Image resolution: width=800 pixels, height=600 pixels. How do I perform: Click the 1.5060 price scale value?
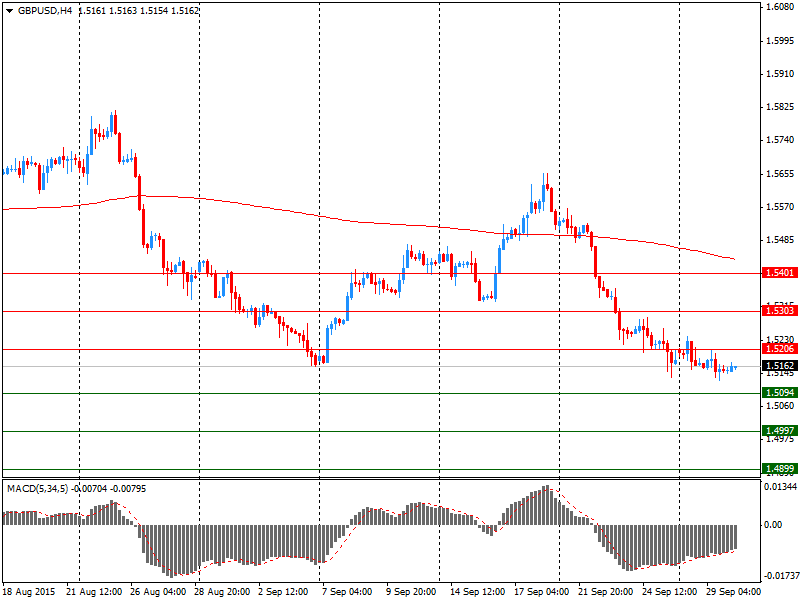pos(781,406)
